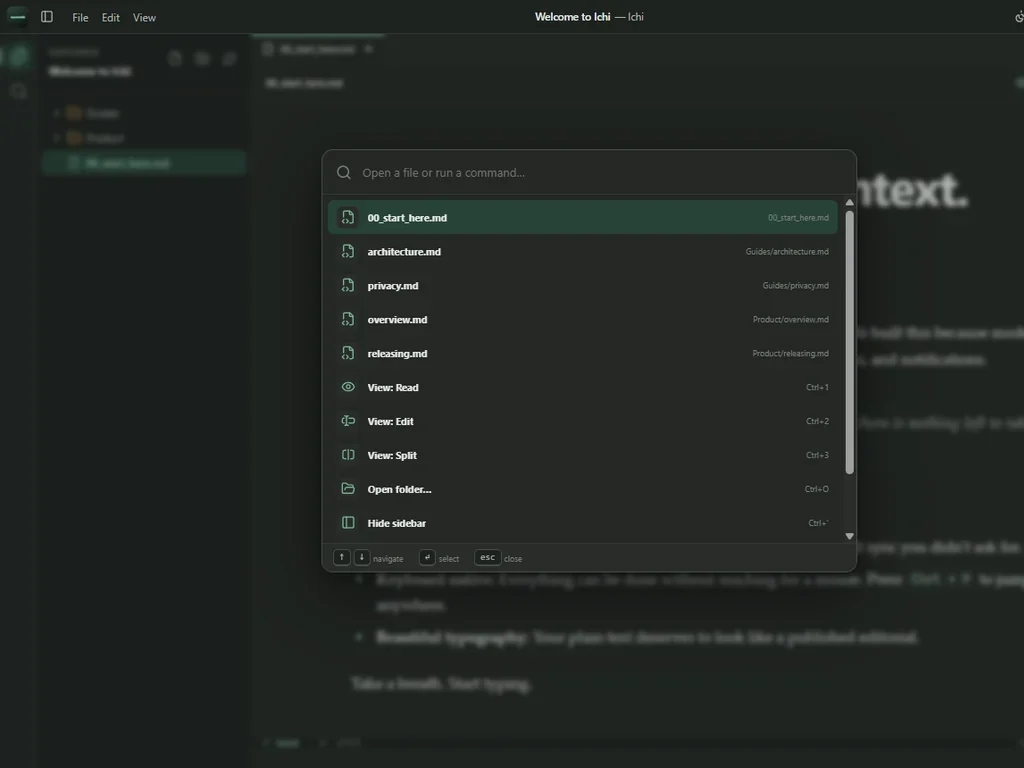Click the down-arrow key hint in footer
This screenshot has width=1024, height=768.
362,557
